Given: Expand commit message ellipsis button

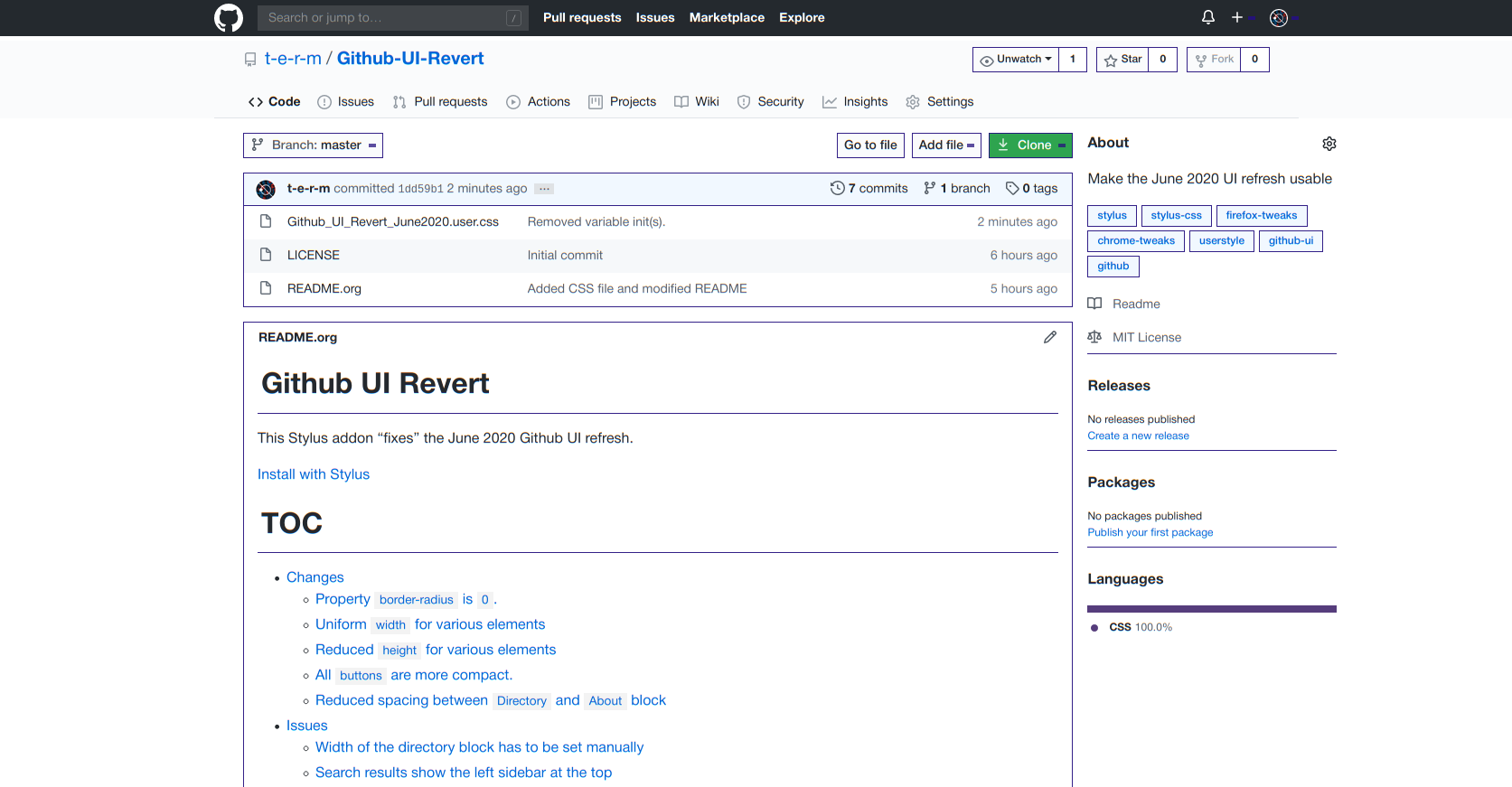Looking at the screenshot, I should (544, 189).
